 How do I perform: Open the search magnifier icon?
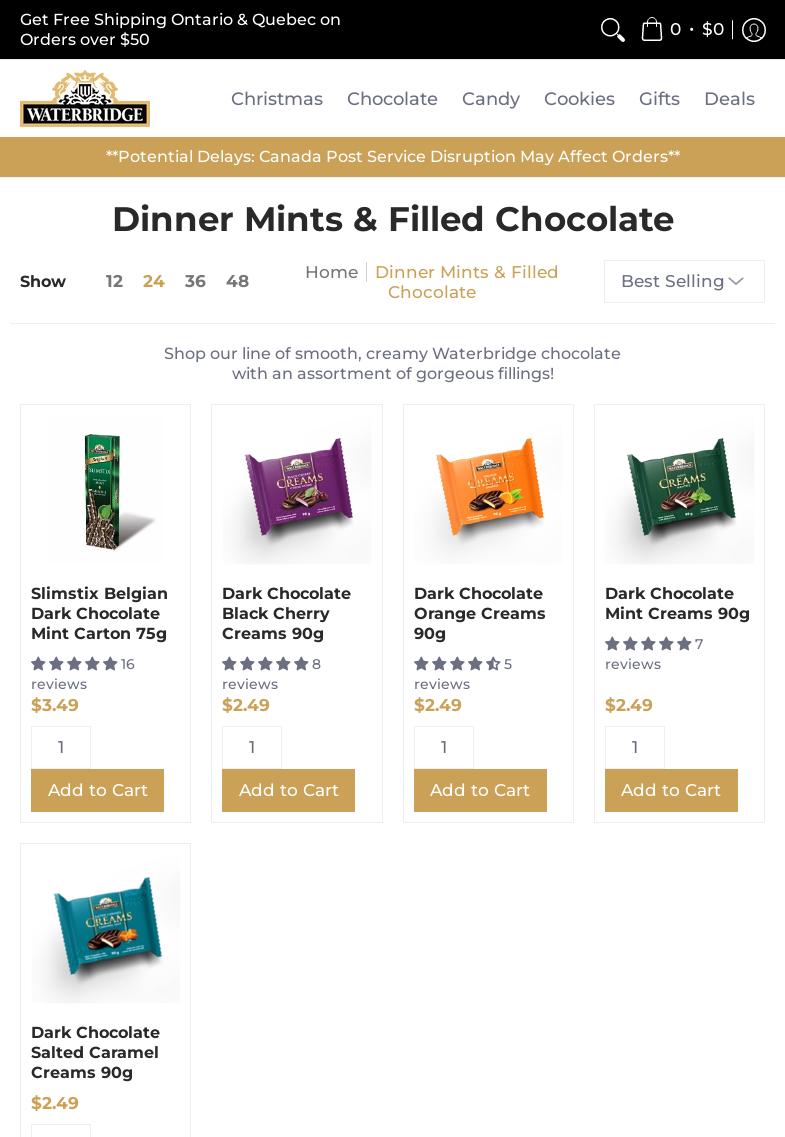pyautogui.click(x=612, y=30)
